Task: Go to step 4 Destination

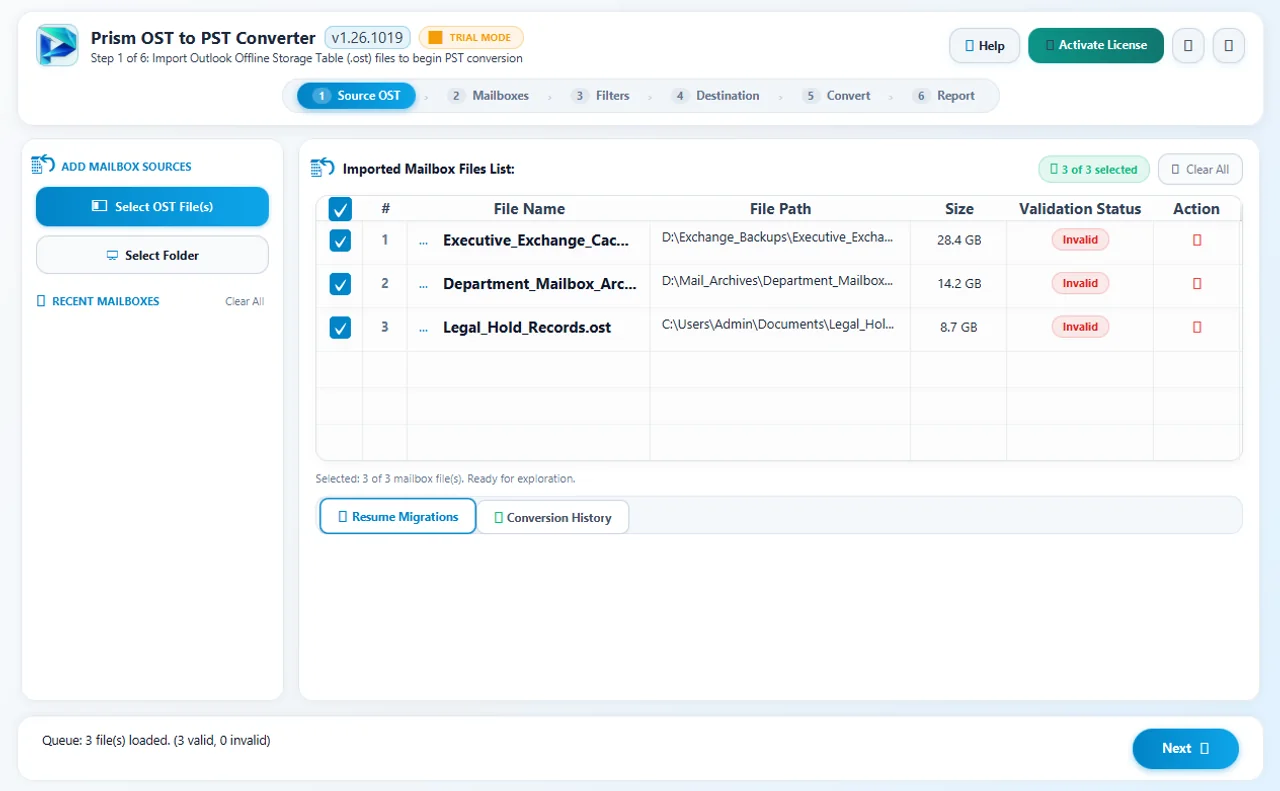Action: click(x=715, y=96)
